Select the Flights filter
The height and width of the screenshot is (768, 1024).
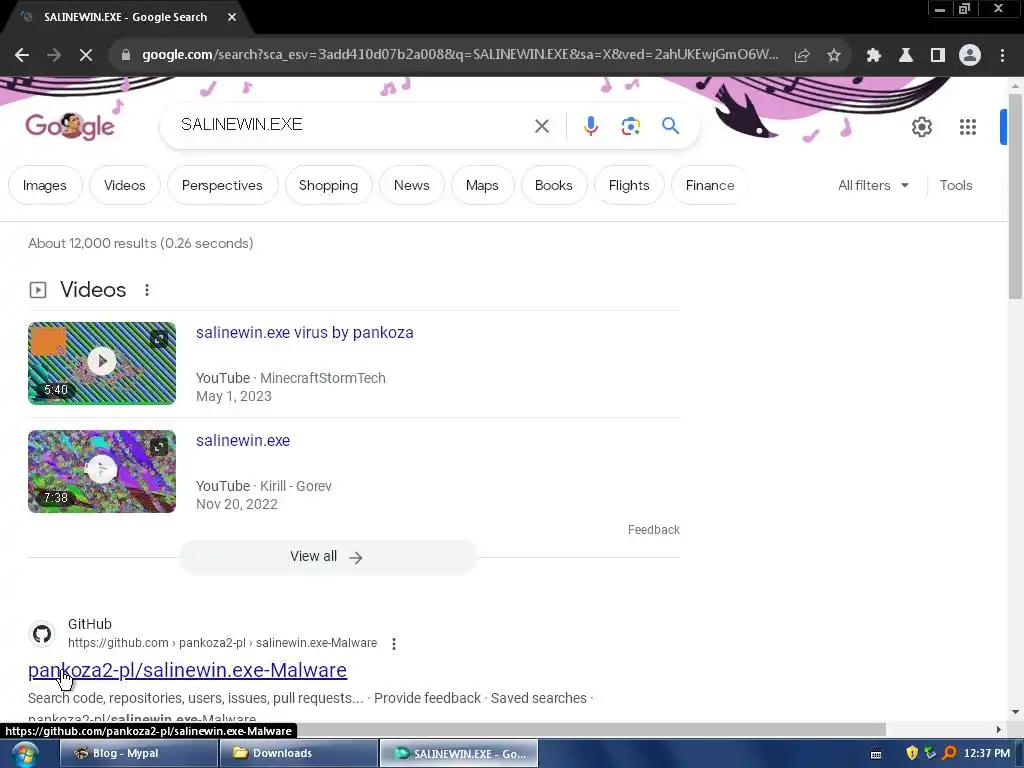[629, 185]
